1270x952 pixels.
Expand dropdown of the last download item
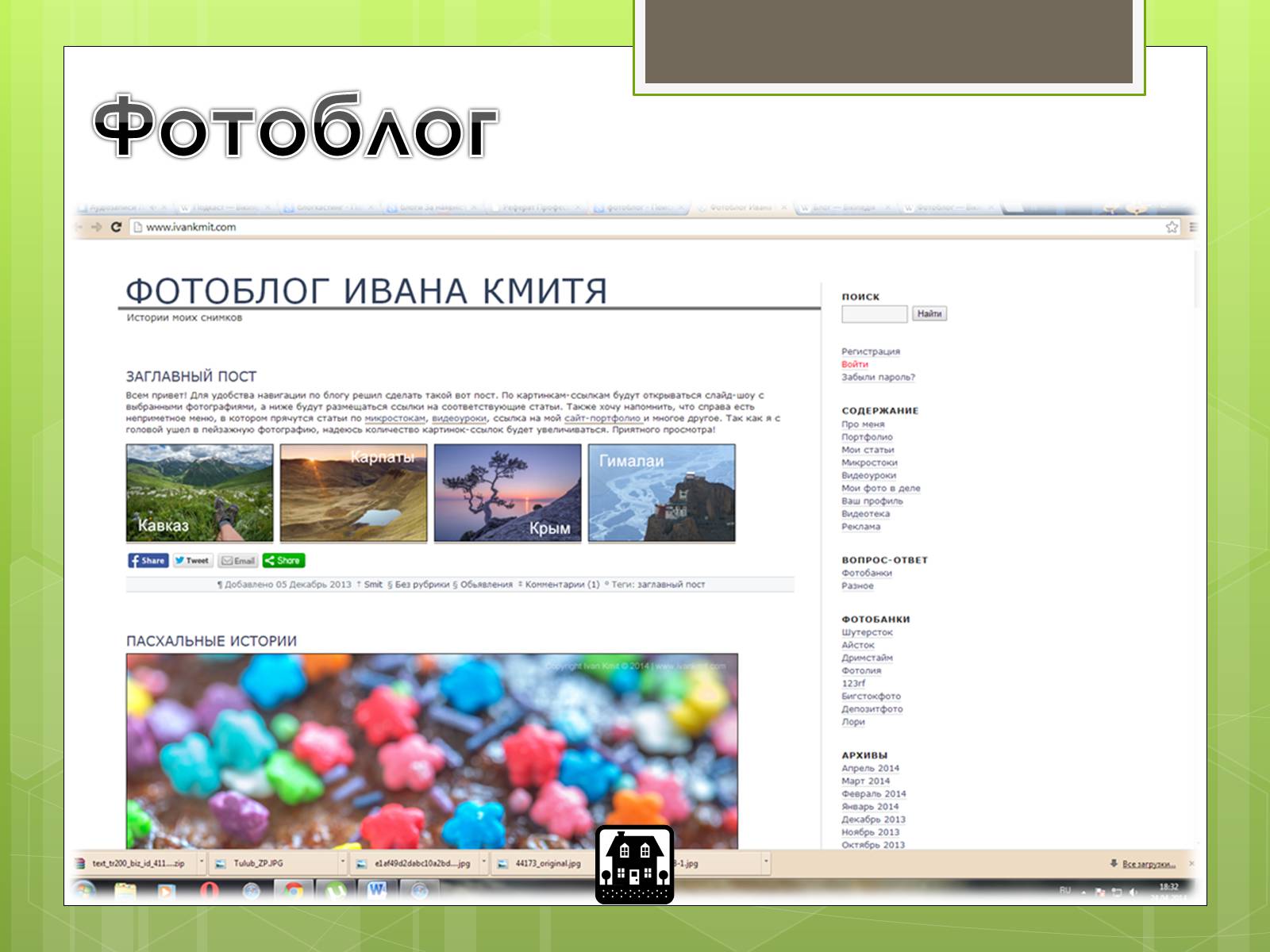click(765, 863)
